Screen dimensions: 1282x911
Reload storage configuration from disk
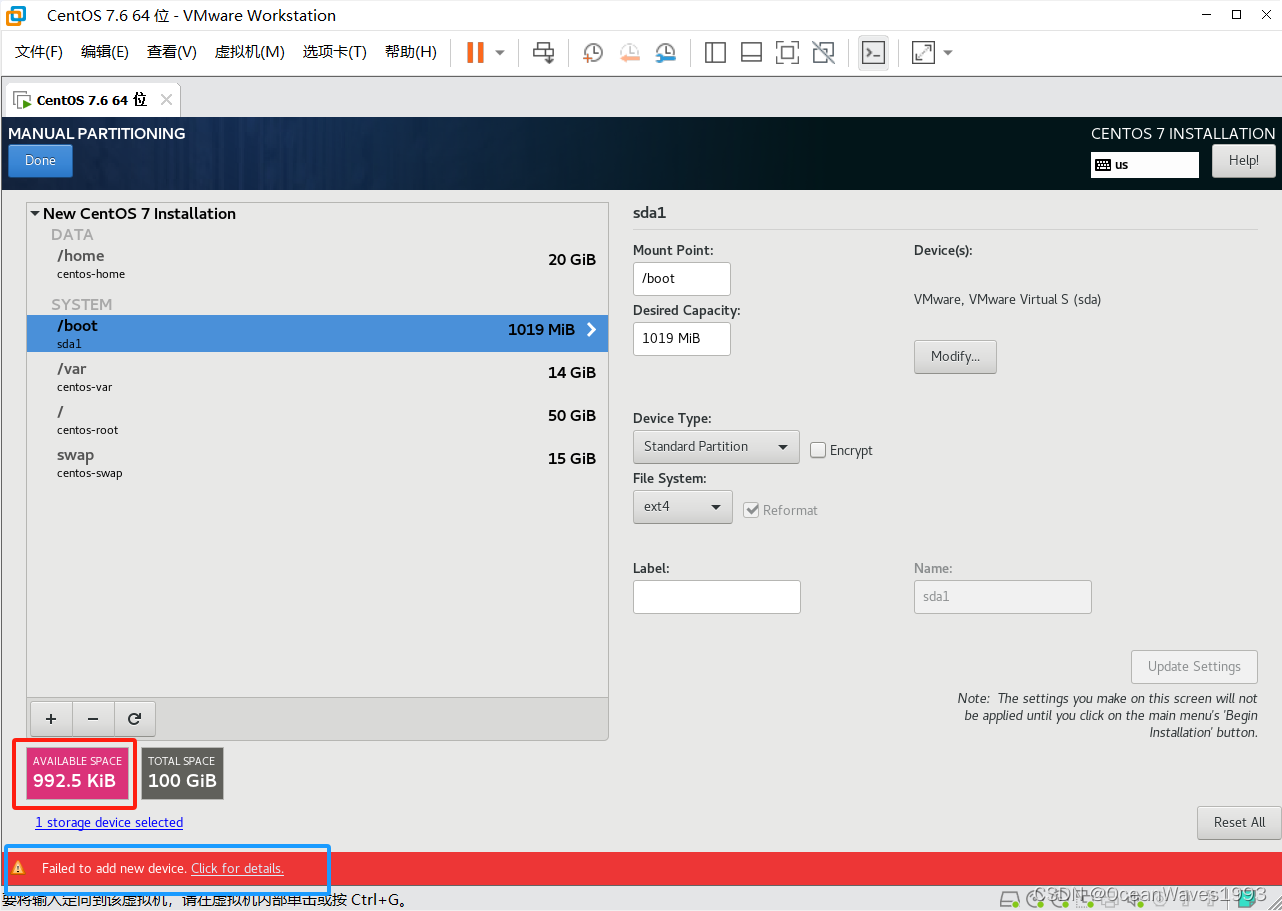(135, 718)
